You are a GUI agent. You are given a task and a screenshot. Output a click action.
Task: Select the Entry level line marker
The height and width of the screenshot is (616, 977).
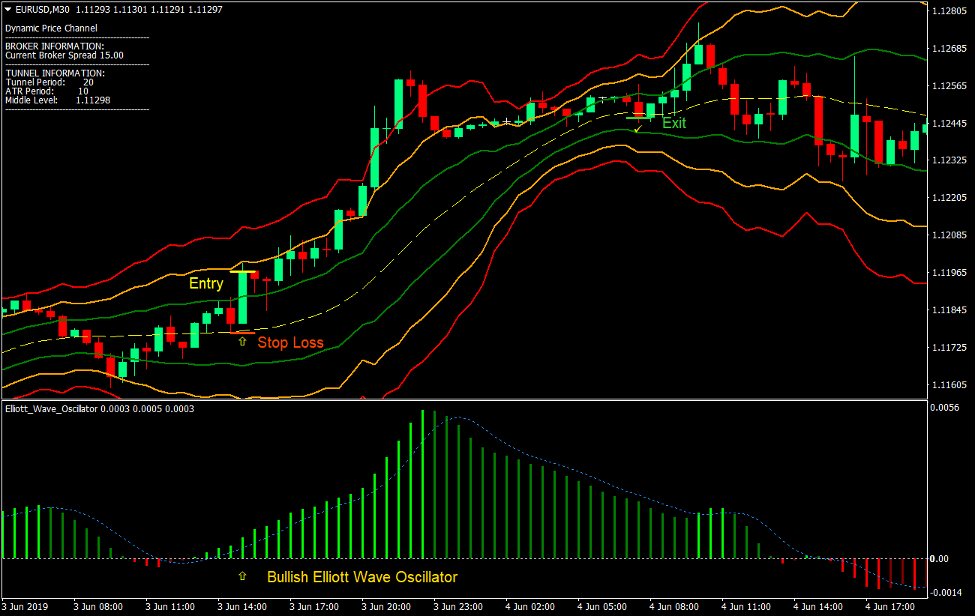(243, 271)
